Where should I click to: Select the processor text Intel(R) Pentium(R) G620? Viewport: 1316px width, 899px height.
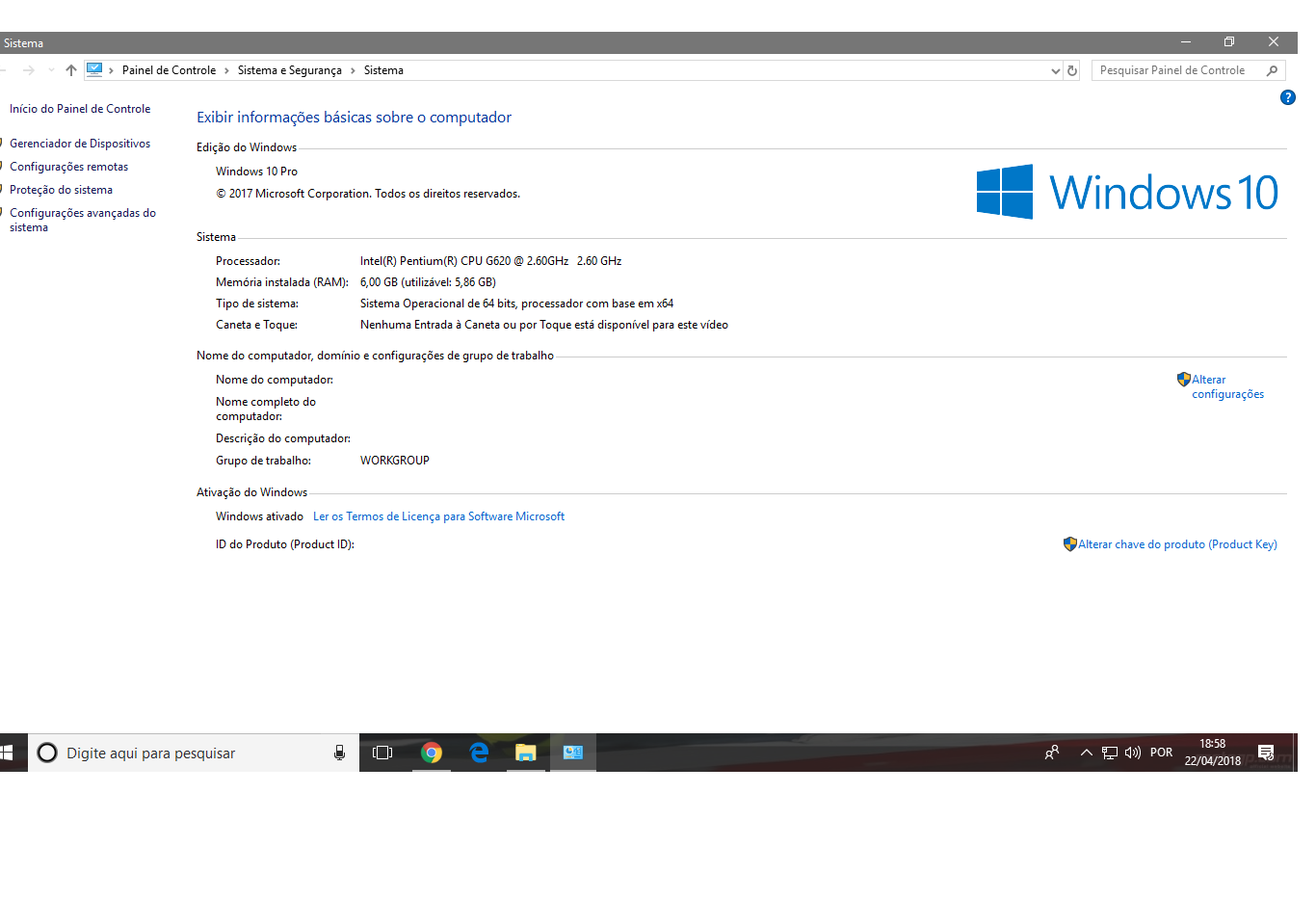pos(490,261)
